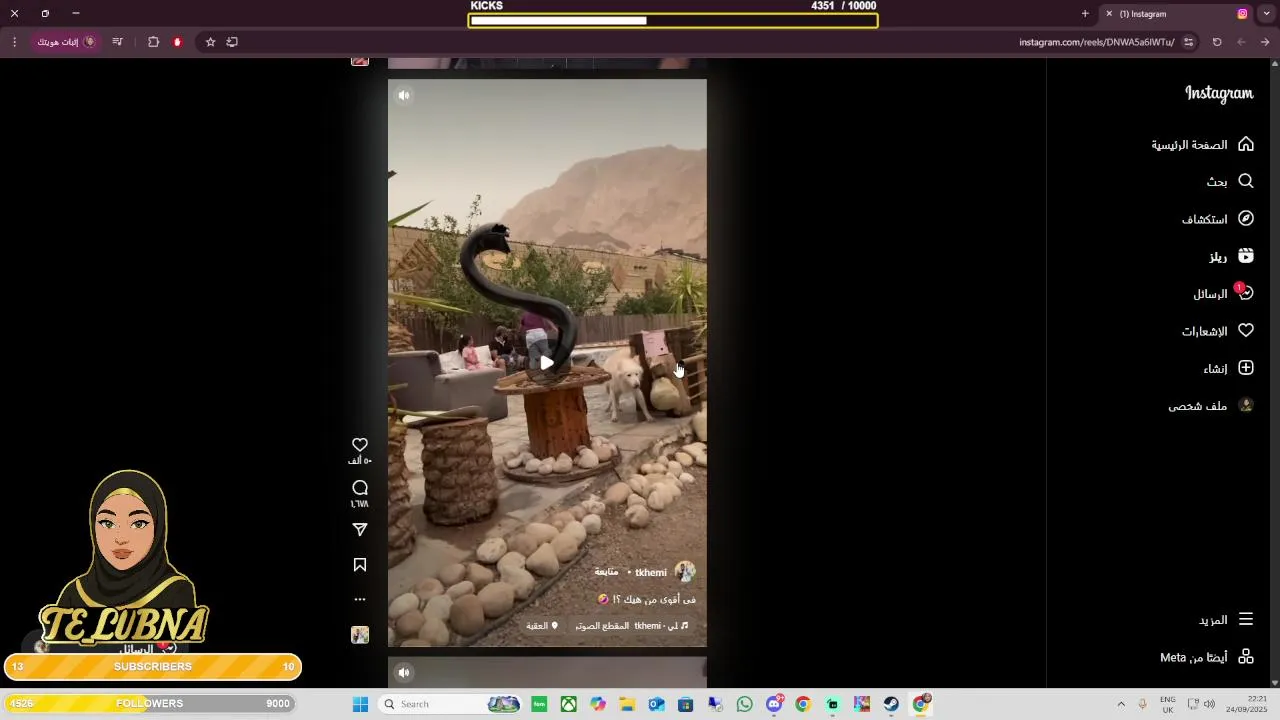Open Instagram Home (الصفحة الرئيسية)
Image resolution: width=1280 pixels, height=720 pixels.
[1202, 144]
